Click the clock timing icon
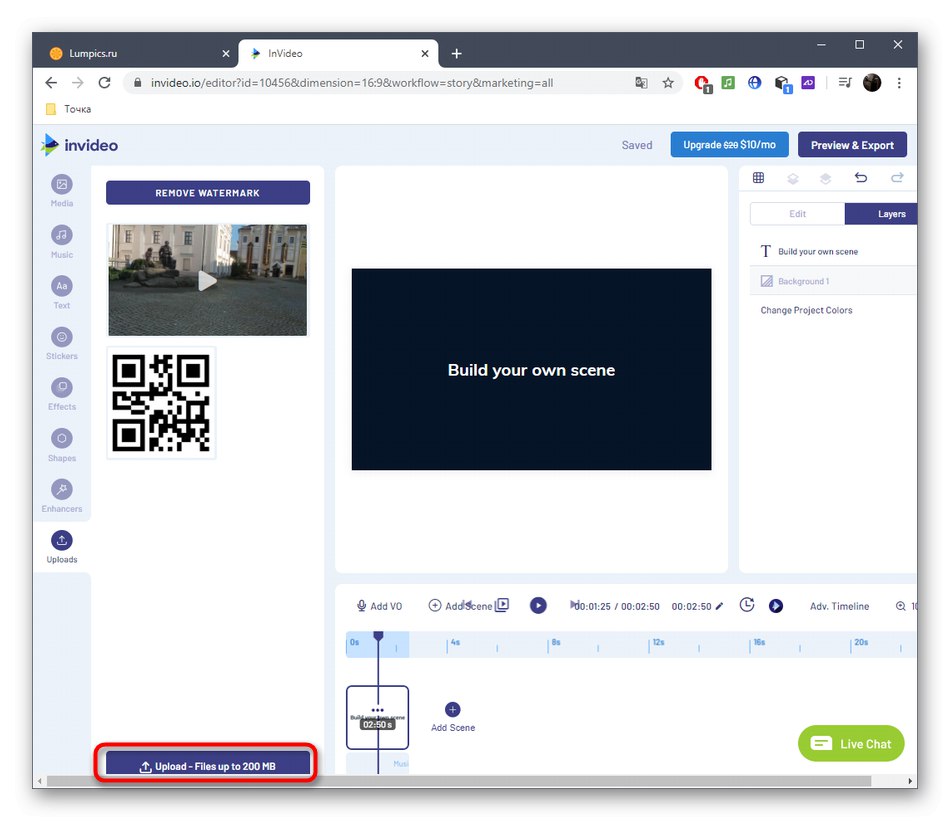This screenshot has height=821, width=950. (747, 605)
